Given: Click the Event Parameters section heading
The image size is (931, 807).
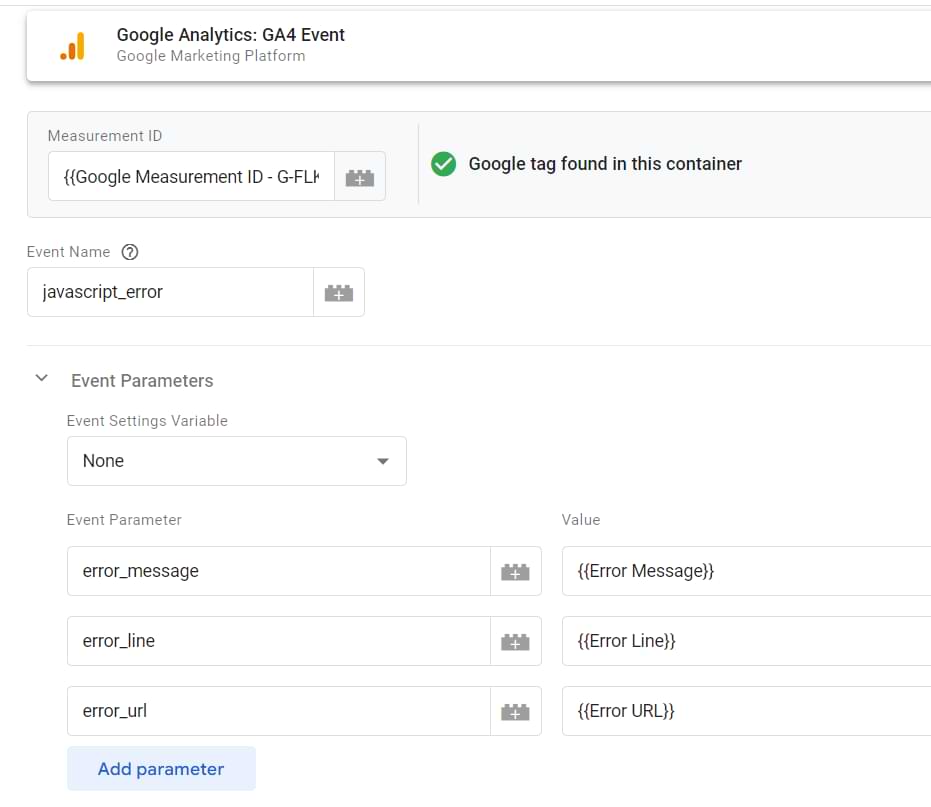Looking at the screenshot, I should [142, 381].
